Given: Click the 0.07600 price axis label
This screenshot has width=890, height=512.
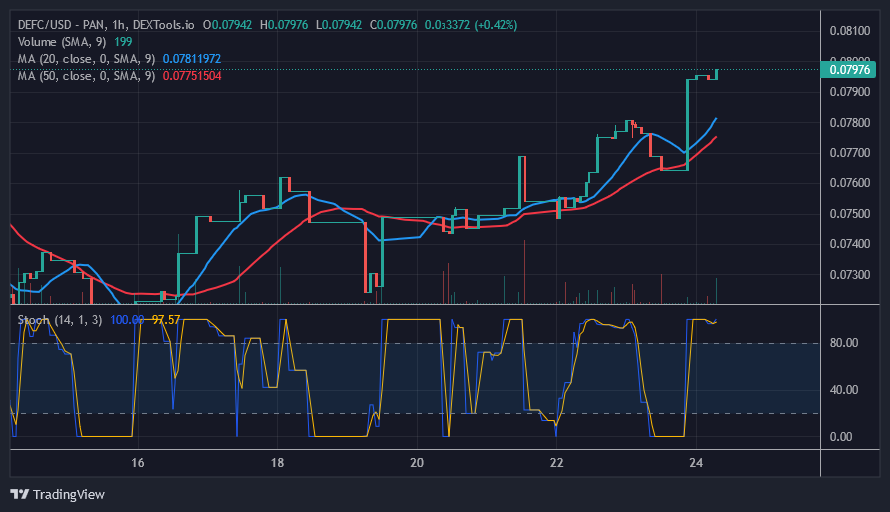Looking at the screenshot, I should [850, 183].
